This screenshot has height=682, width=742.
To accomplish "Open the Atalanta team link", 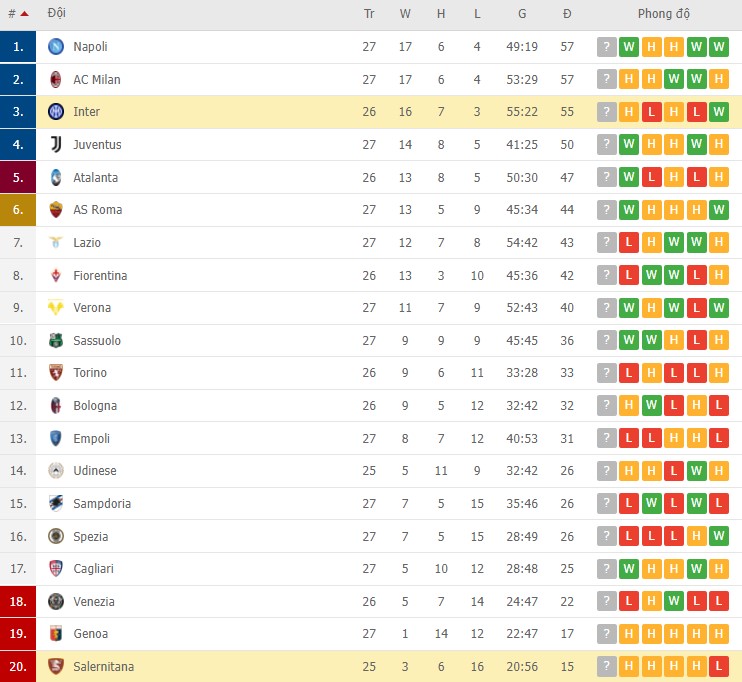I will click(95, 177).
